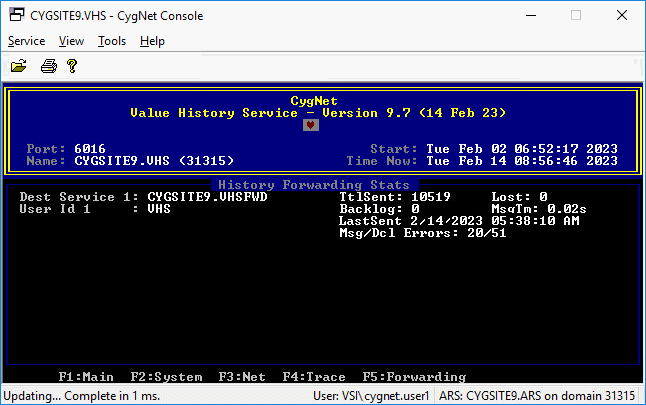
Task: Click the red heart heartbeat indicator
Action: 311,125
